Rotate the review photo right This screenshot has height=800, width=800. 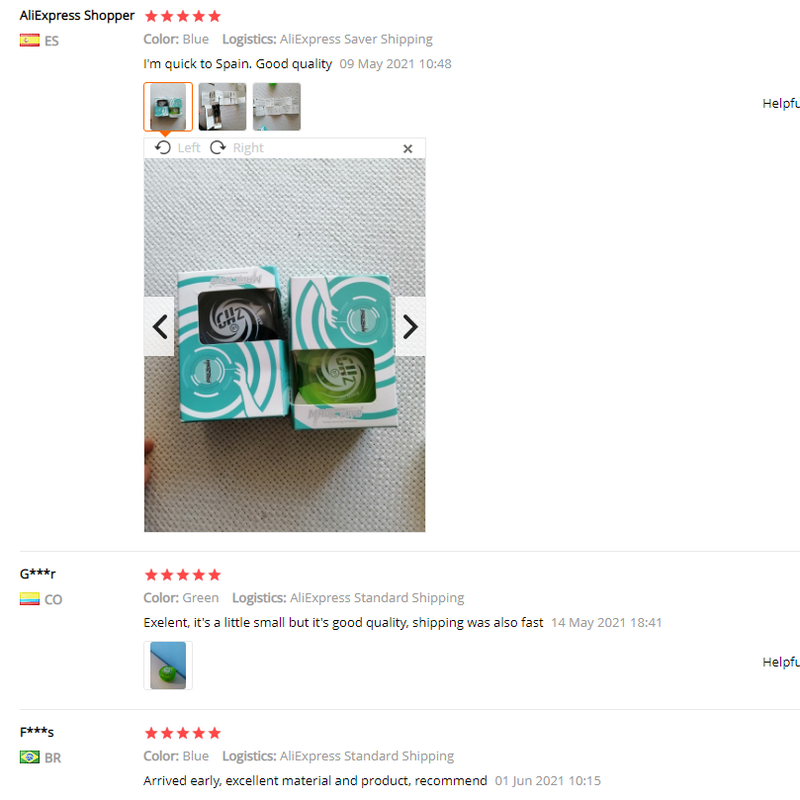[x=237, y=148]
